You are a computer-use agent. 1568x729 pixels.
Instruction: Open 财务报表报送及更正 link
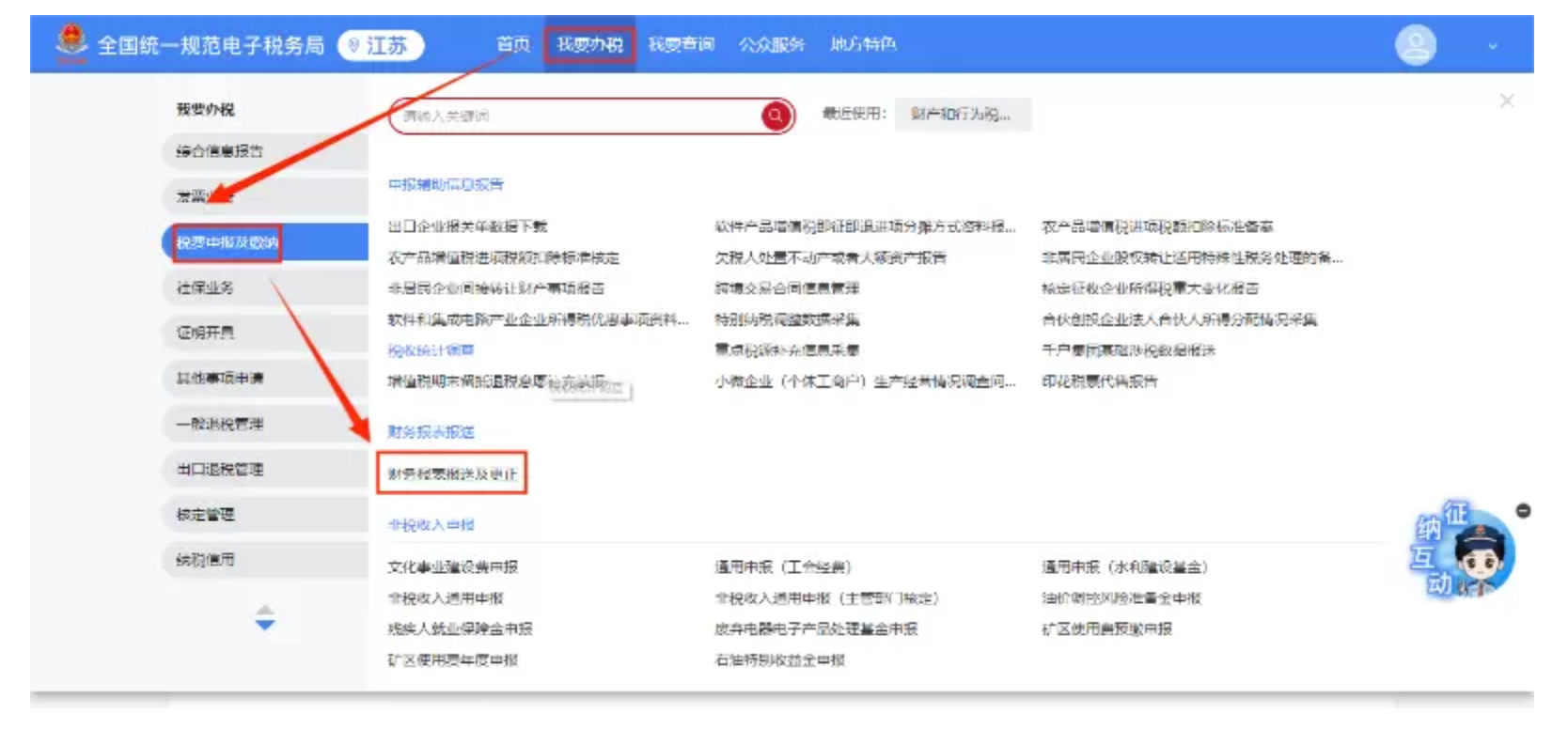tap(452, 473)
